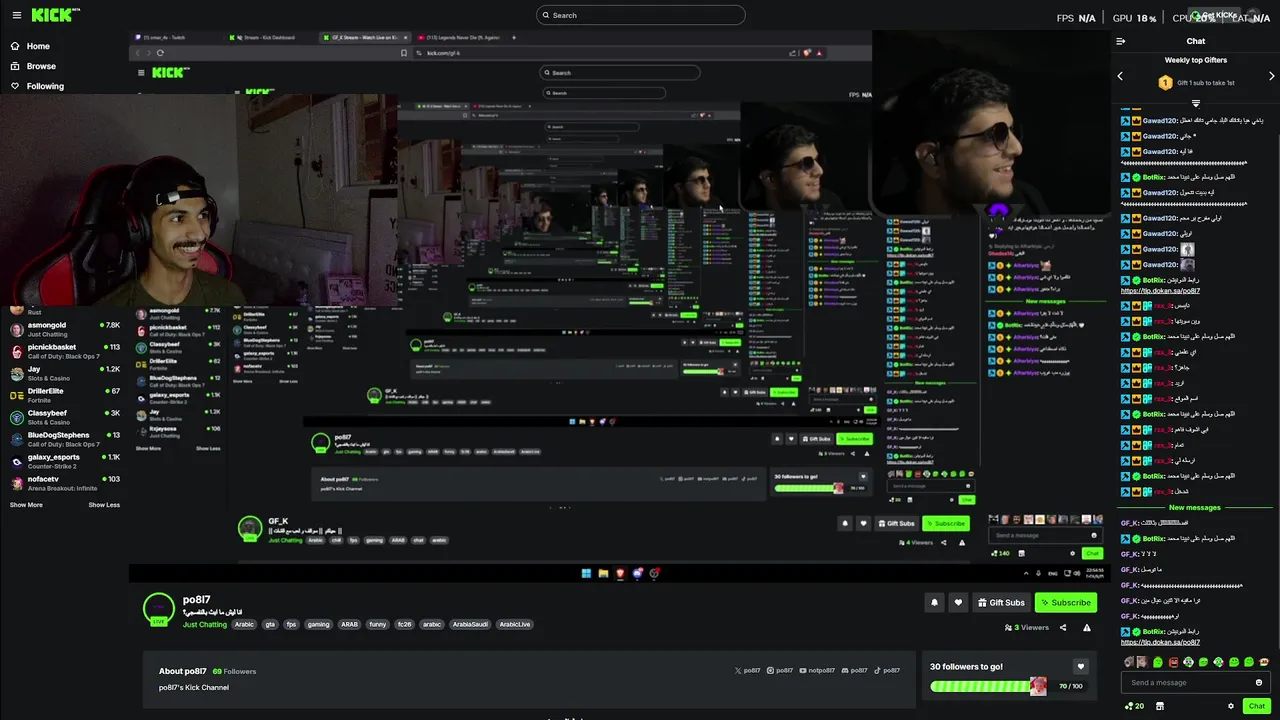Screen dimensions: 1280x720
Task: Click the Windows Start icon in streamed taskbar
Action: click(x=586, y=573)
